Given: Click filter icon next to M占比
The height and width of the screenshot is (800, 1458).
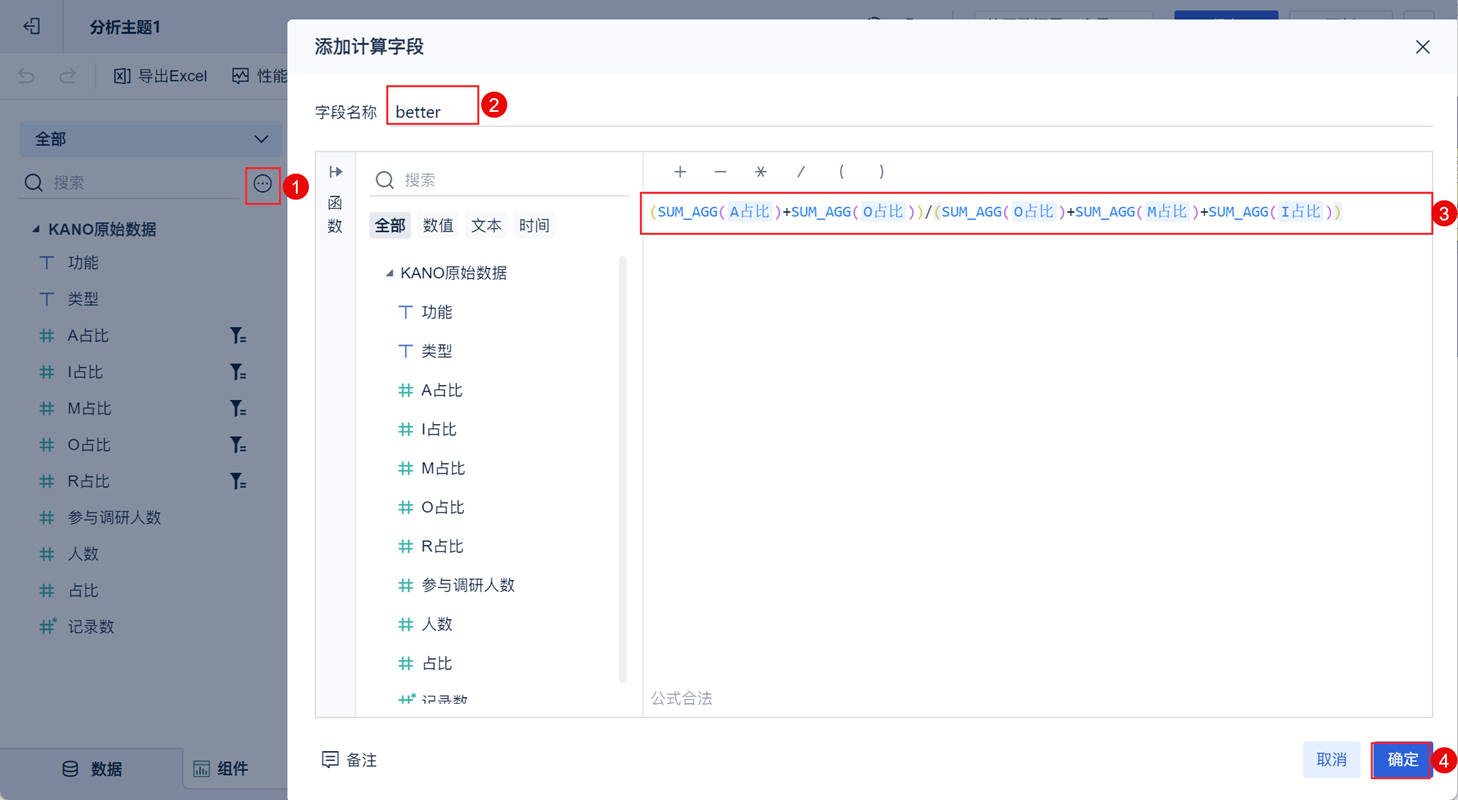Looking at the screenshot, I should coord(238,408).
